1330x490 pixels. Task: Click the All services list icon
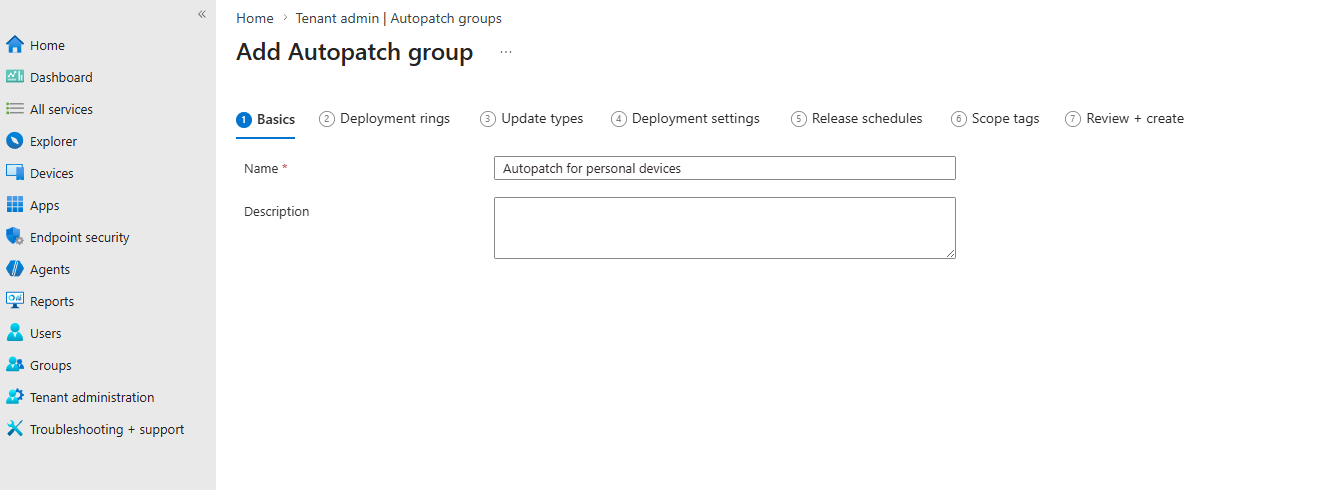(x=15, y=109)
